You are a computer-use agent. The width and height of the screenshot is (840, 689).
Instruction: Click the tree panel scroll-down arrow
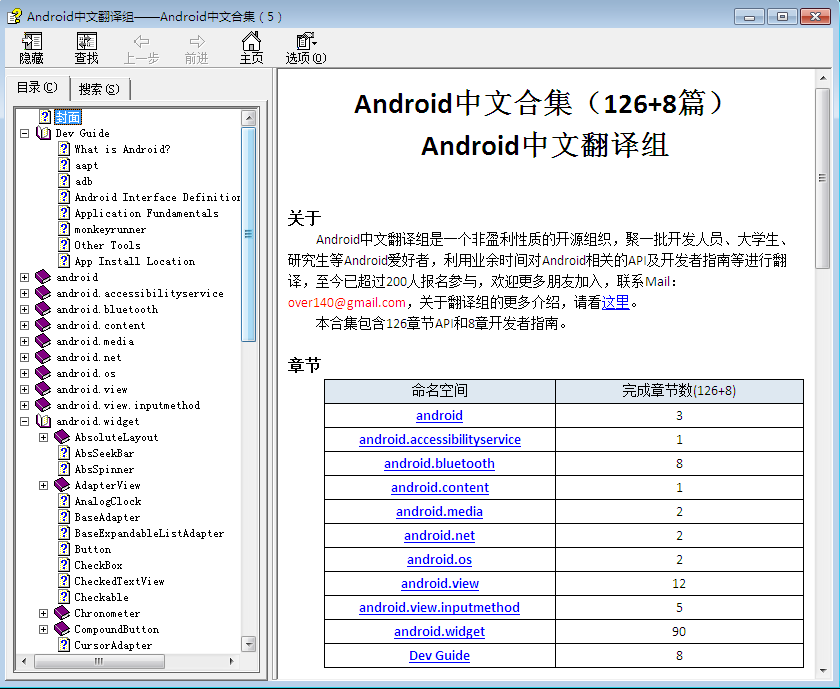(x=249, y=644)
